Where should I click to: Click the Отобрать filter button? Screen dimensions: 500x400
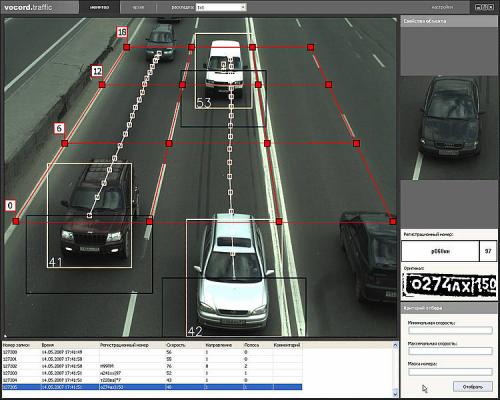coord(473,387)
